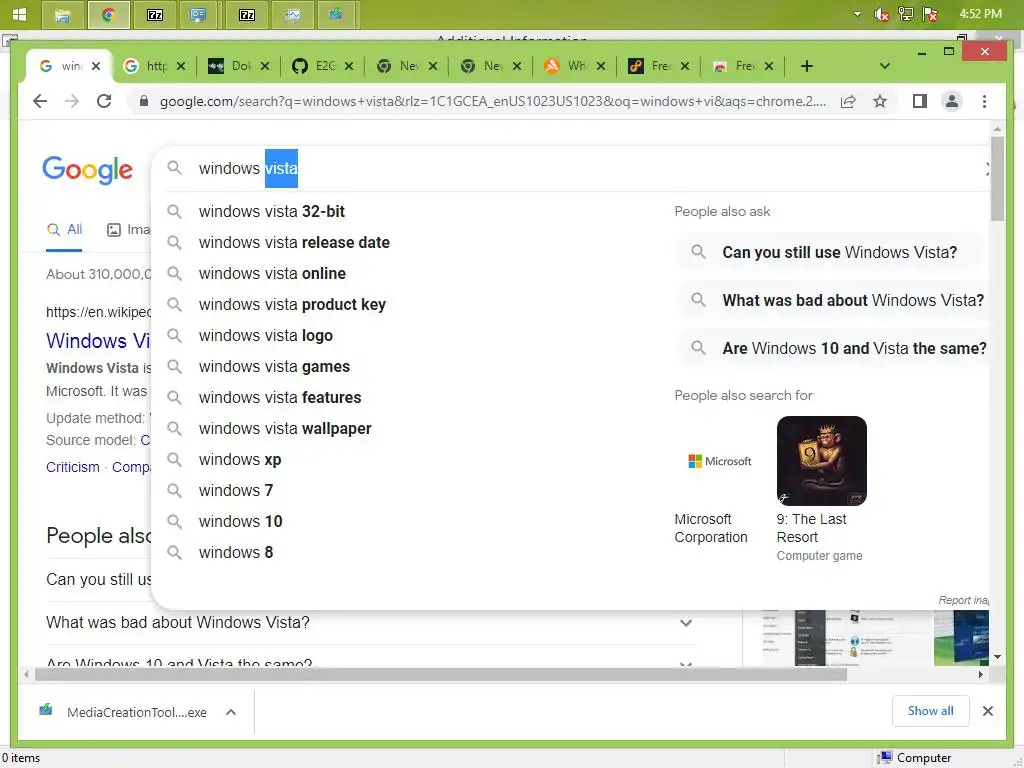Open the 'Criticism' sublink

(72, 468)
